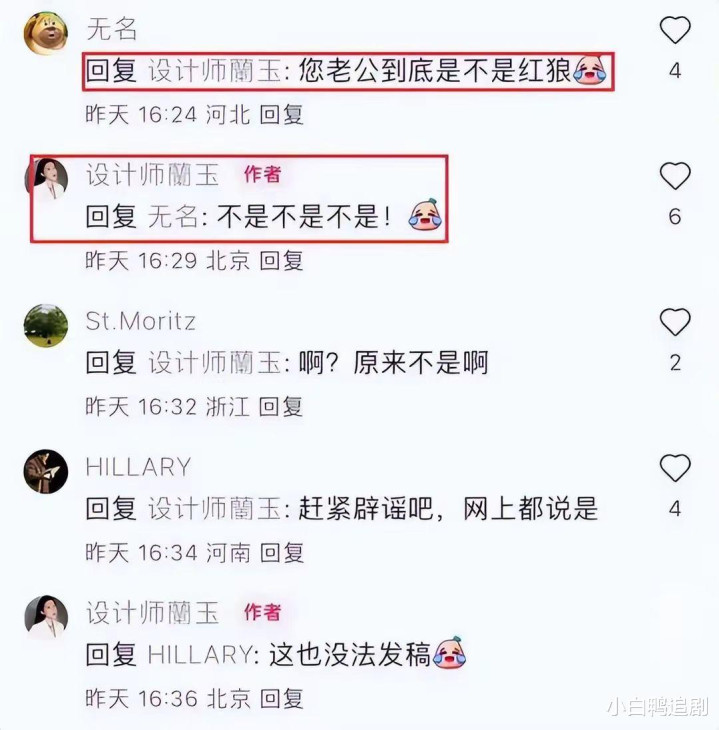Open the username St.Moritz
The image size is (719, 730).
click(141, 321)
